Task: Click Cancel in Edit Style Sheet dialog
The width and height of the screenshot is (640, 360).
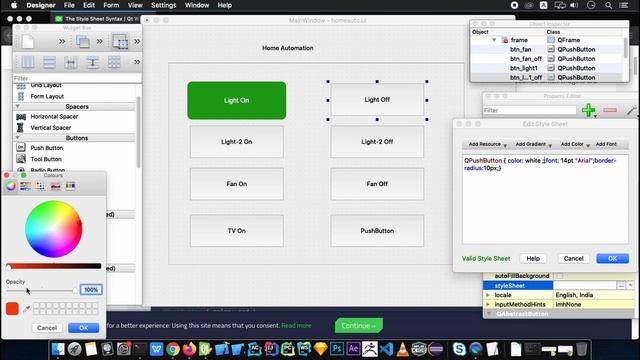Action: 573,258
